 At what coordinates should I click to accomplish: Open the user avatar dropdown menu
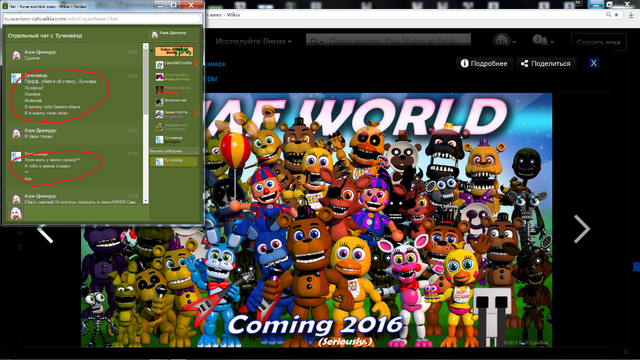click(x=504, y=41)
